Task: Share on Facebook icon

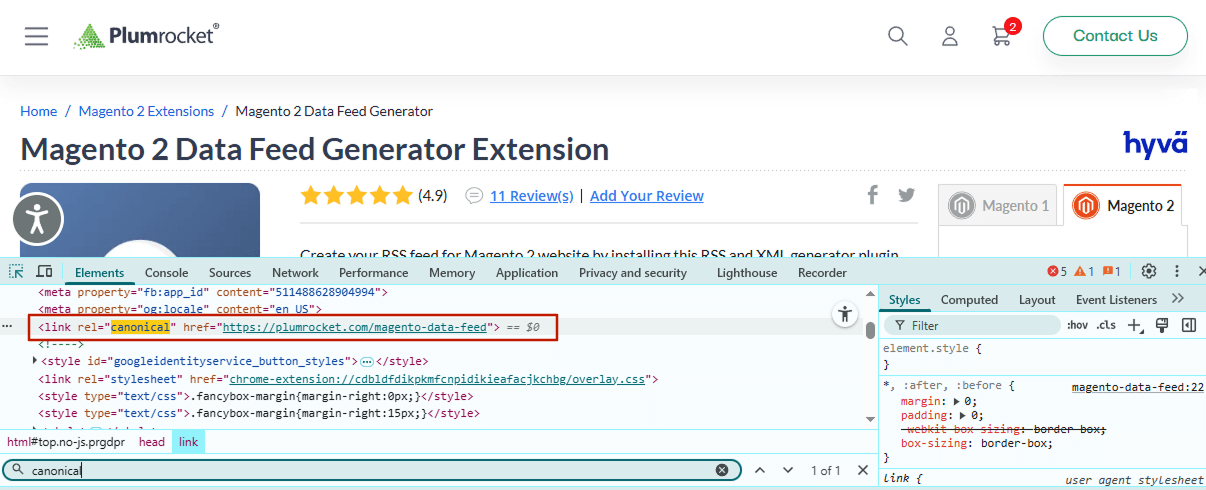Action: click(873, 195)
